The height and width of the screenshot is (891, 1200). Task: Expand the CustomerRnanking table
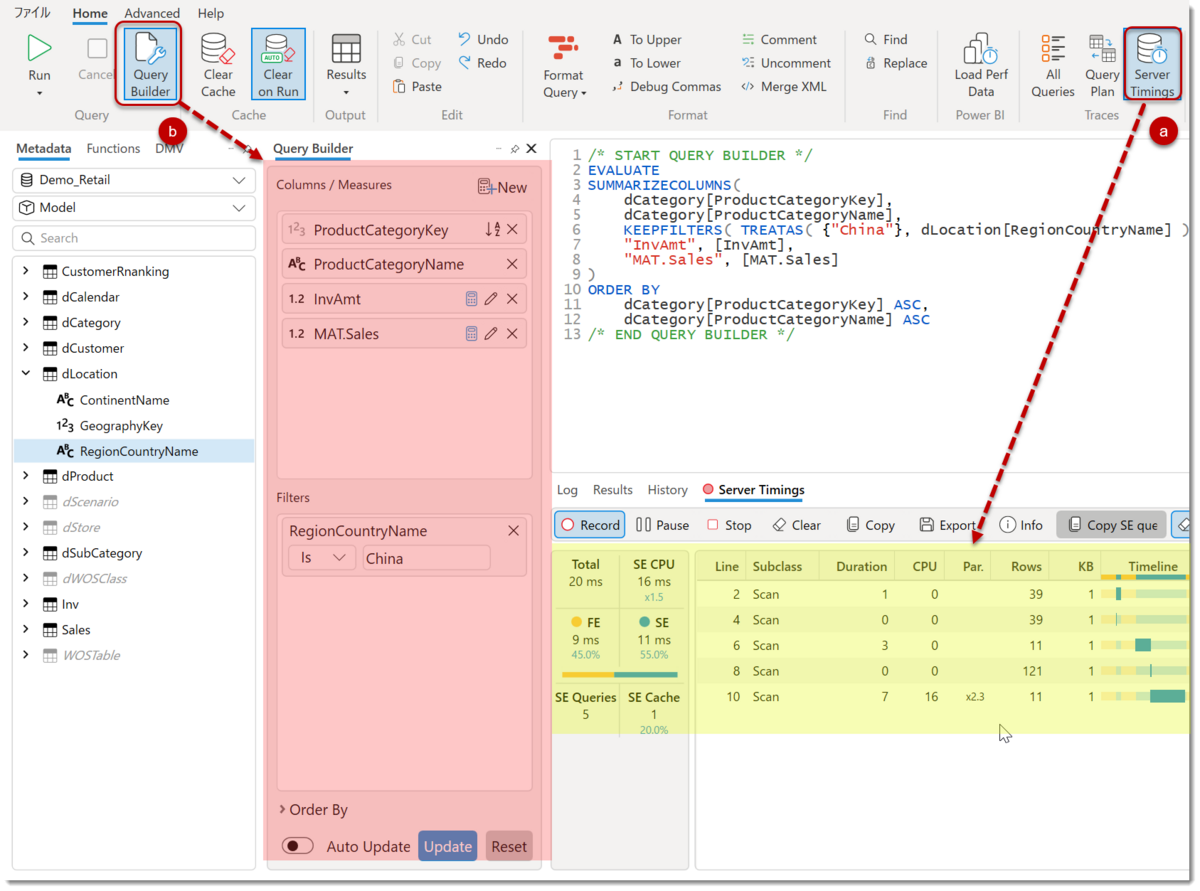point(26,271)
